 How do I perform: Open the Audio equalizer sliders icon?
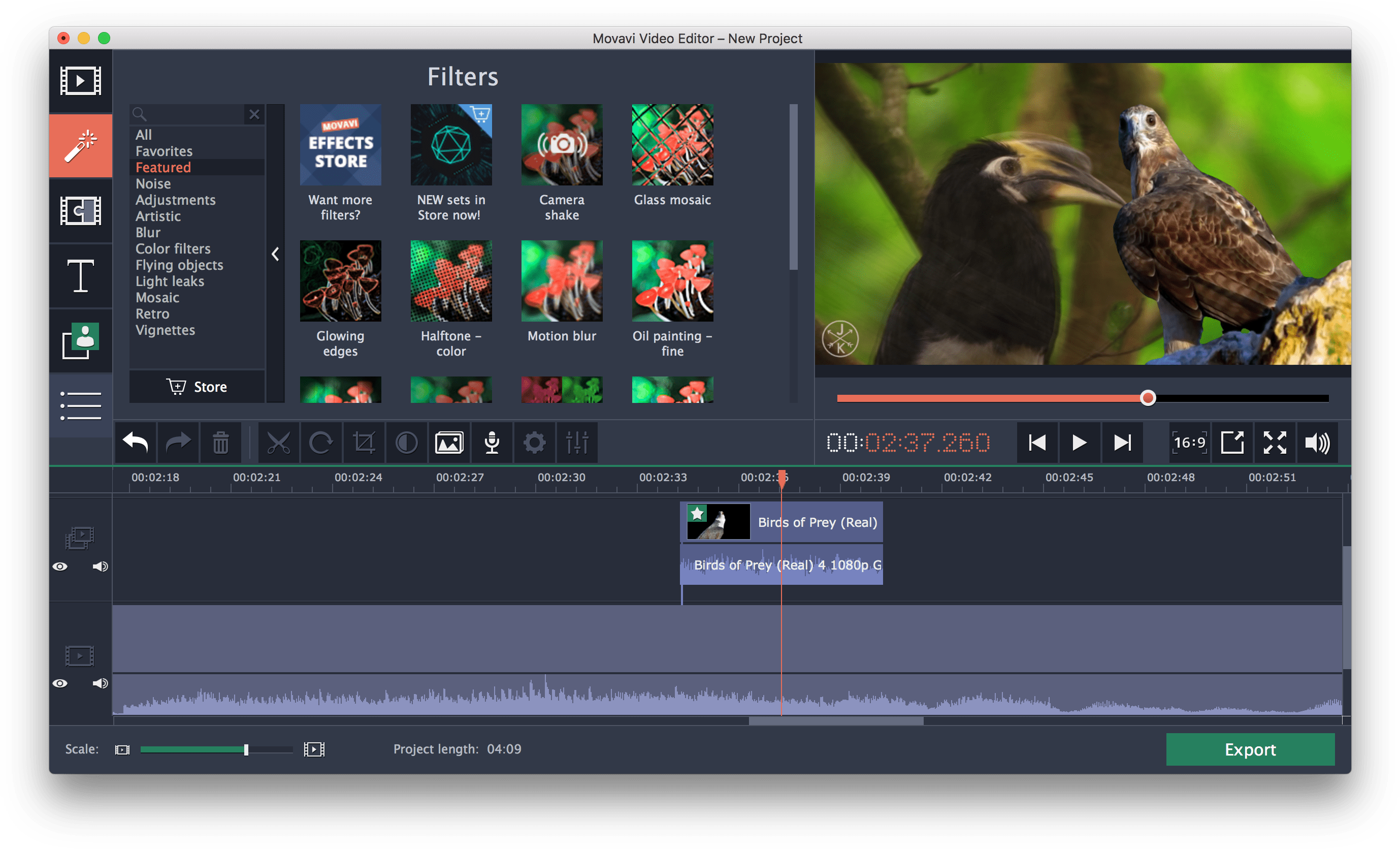point(577,443)
